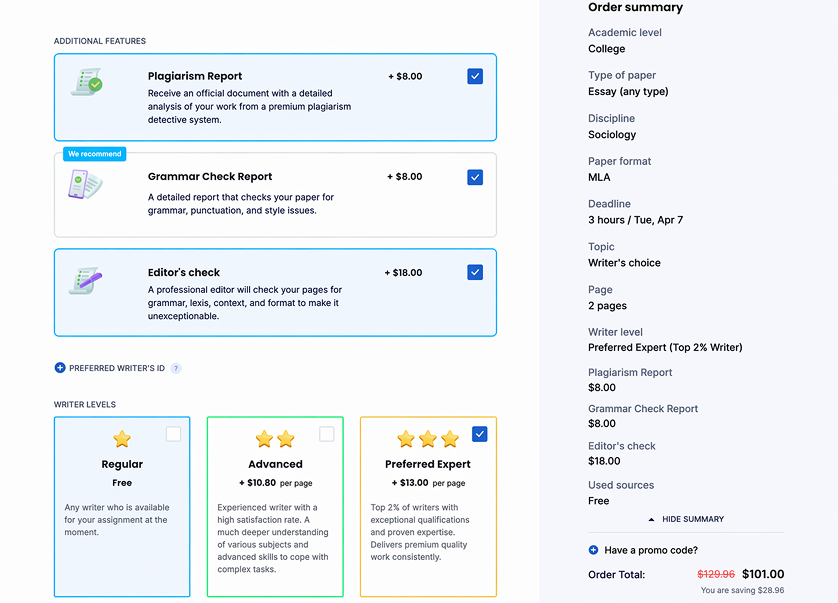Collapse the order summary with Hide Summary
This screenshot has height=603, width=838.
coord(686,519)
